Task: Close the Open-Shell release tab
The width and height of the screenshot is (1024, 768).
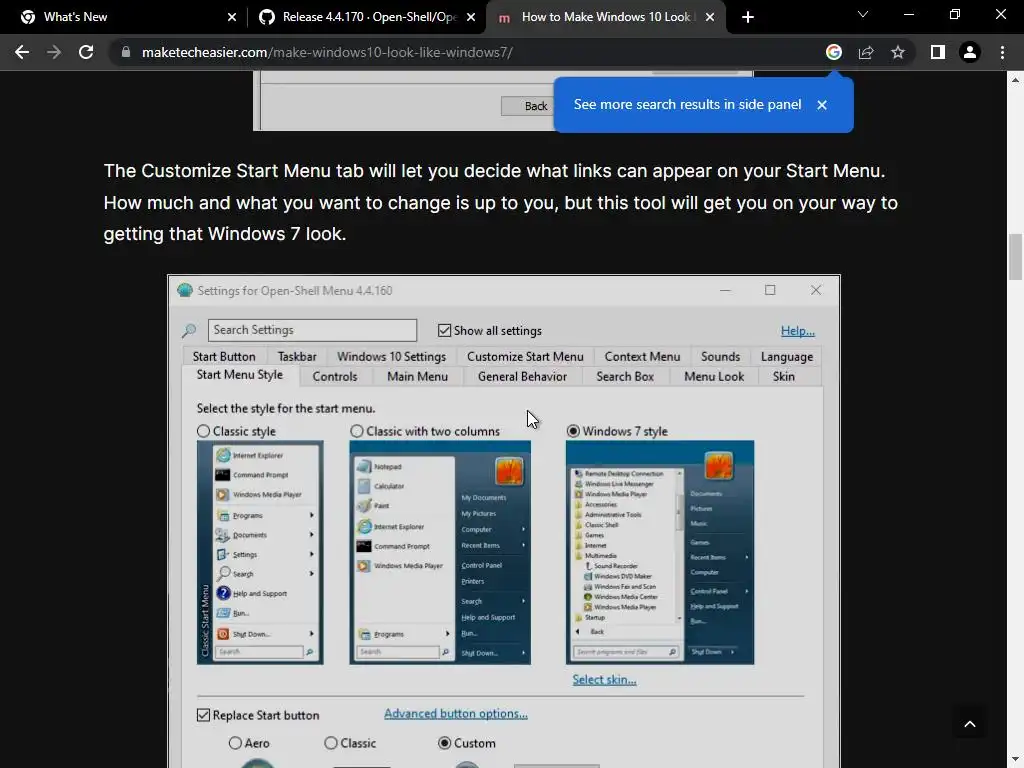Action: click(471, 17)
